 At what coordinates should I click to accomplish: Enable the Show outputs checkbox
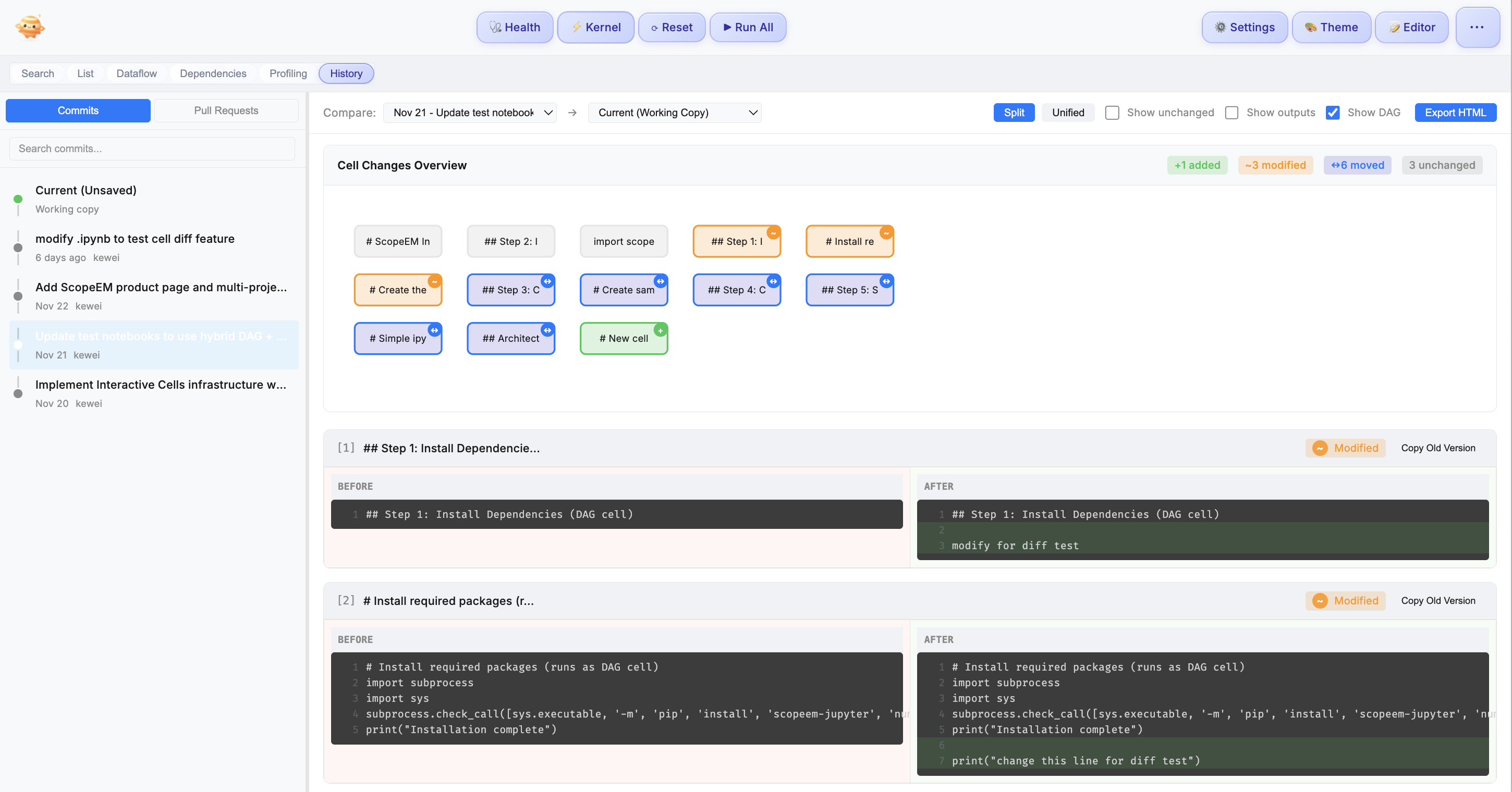1231,113
